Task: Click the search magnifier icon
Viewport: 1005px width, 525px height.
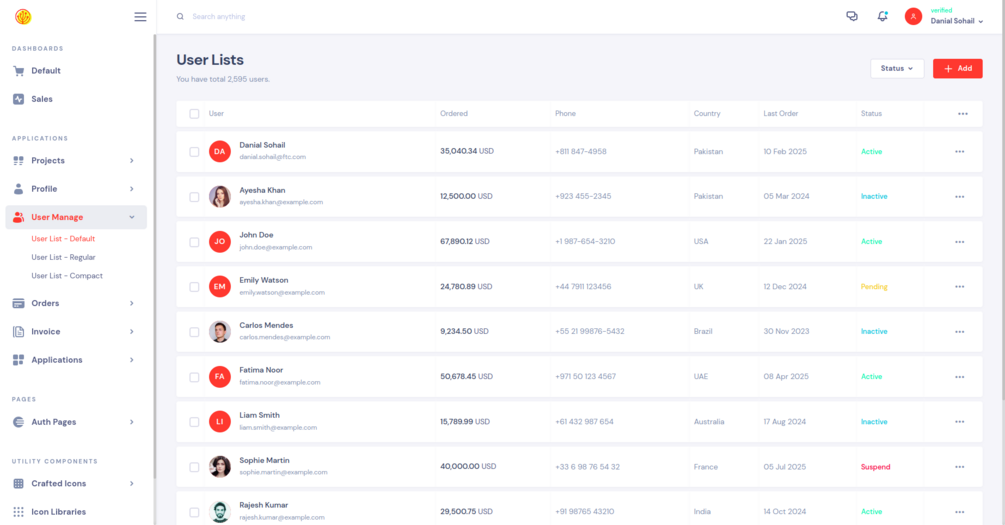Action: [x=180, y=17]
